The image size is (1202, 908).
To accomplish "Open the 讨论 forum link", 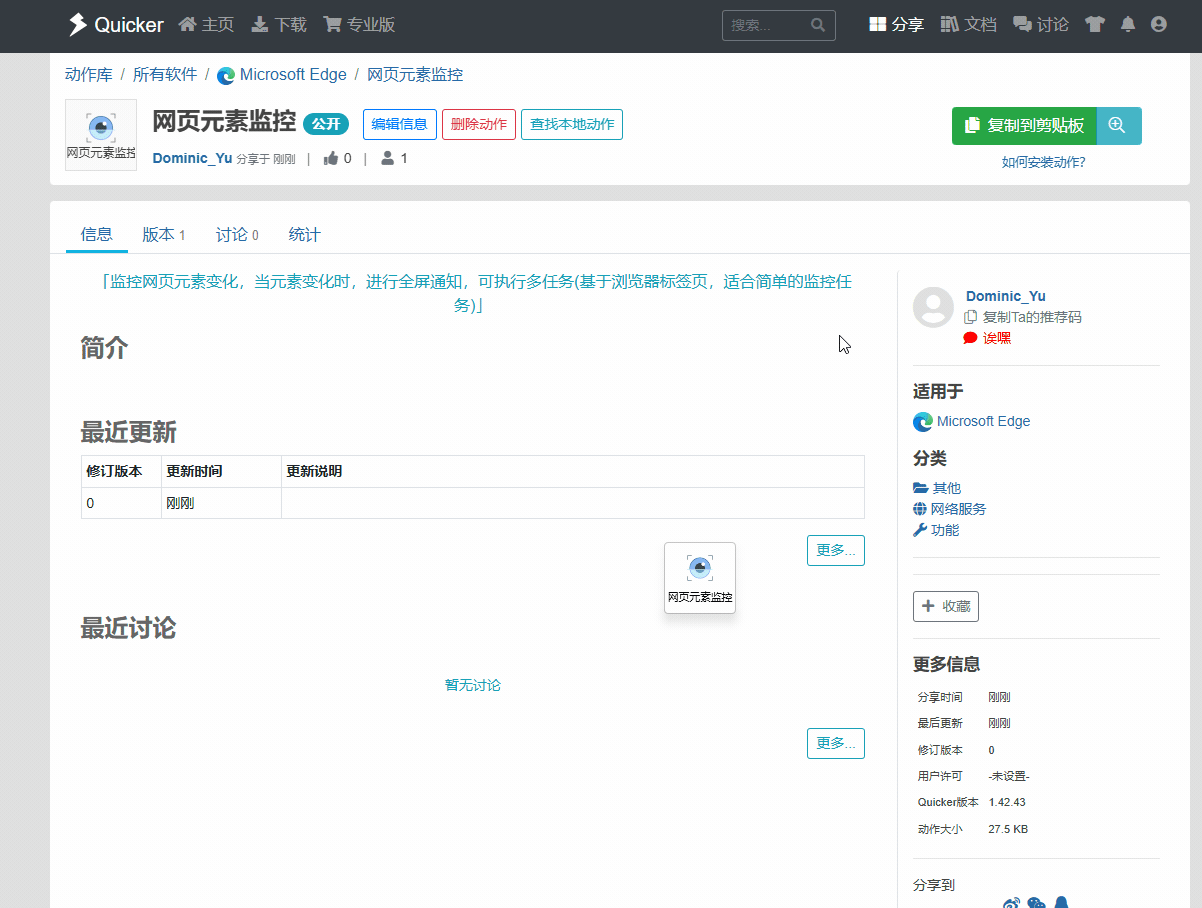I will (x=1041, y=25).
